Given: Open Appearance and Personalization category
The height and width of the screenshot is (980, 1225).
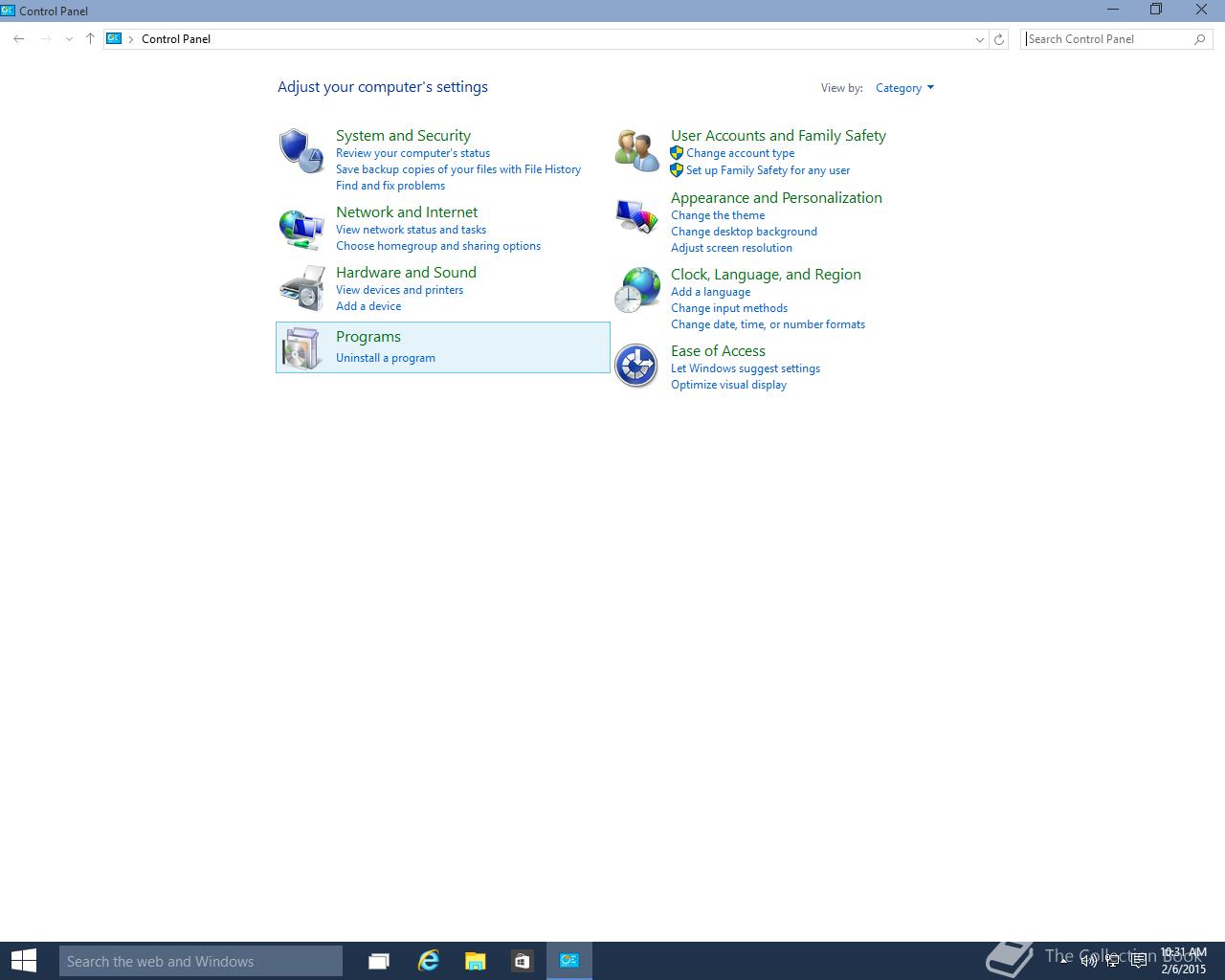Looking at the screenshot, I should [776, 198].
